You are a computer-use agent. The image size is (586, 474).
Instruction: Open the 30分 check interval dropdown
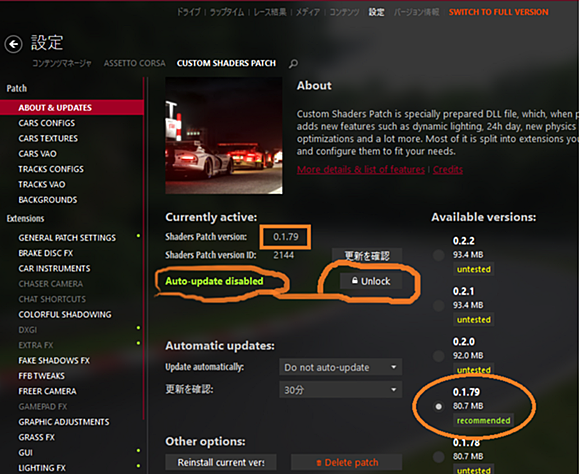[340, 390]
